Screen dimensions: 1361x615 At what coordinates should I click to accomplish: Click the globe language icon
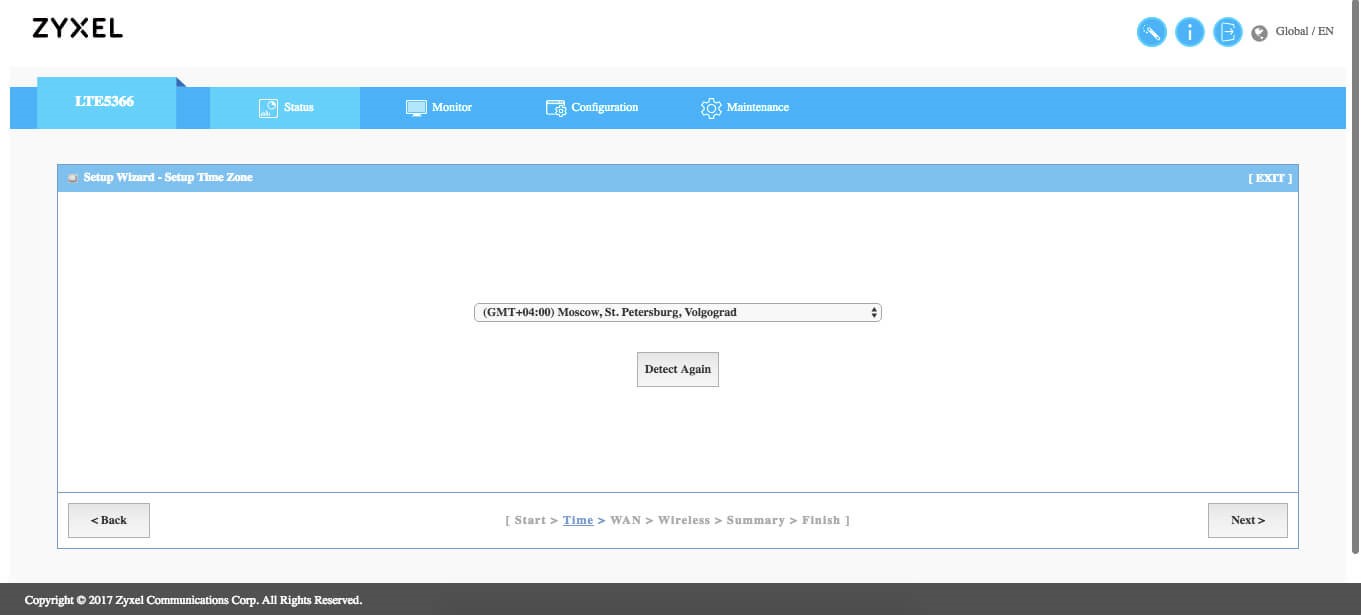[1259, 33]
